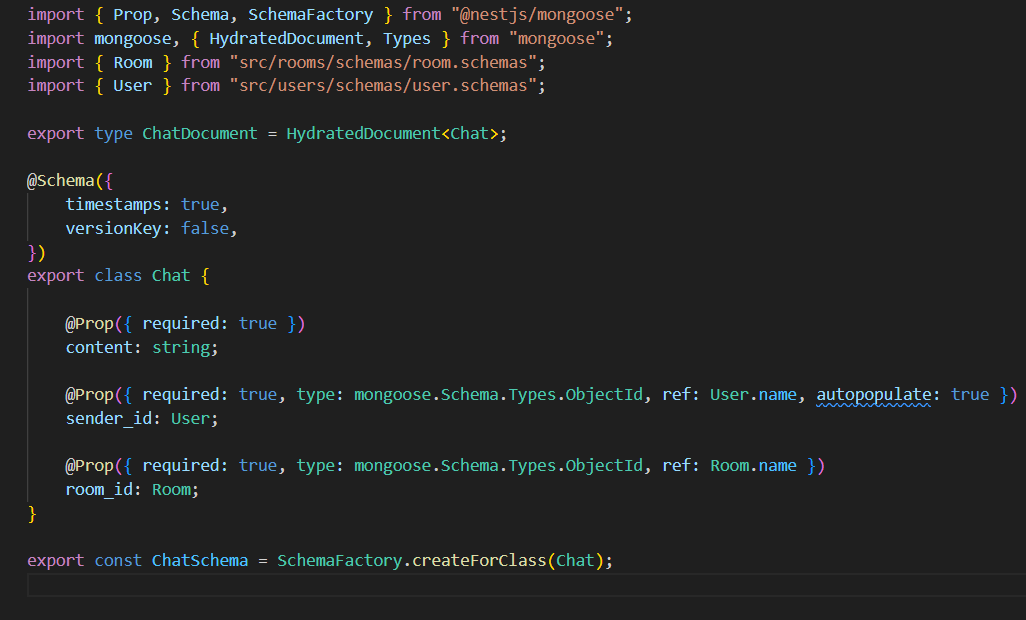The height and width of the screenshot is (620, 1026).
Task: Click Room.name in the room_id ref
Action: [753, 466]
